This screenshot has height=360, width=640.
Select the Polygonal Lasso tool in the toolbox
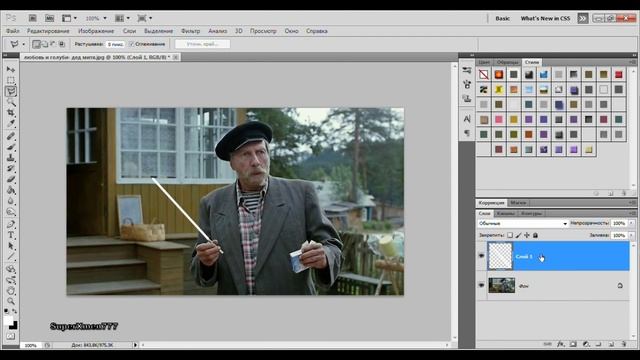click(11, 91)
